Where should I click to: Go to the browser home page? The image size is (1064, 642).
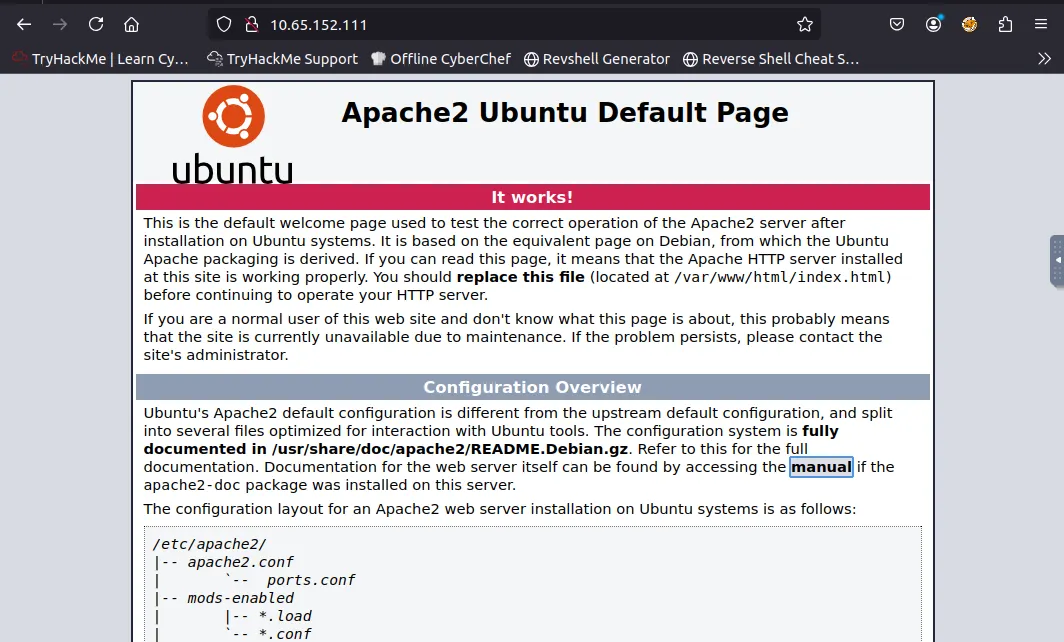(x=131, y=24)
